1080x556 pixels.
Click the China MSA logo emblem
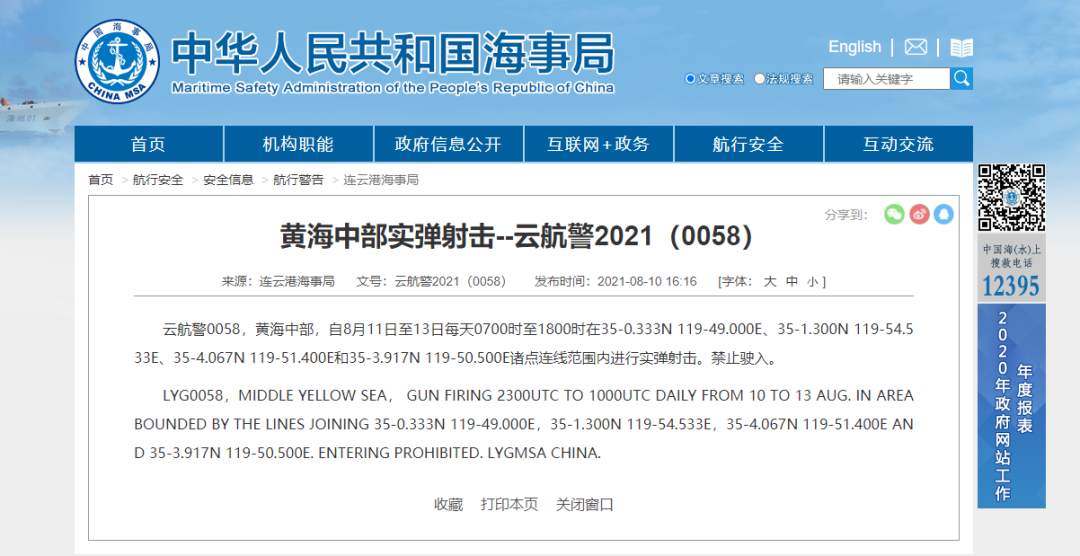tap(118, 61)
